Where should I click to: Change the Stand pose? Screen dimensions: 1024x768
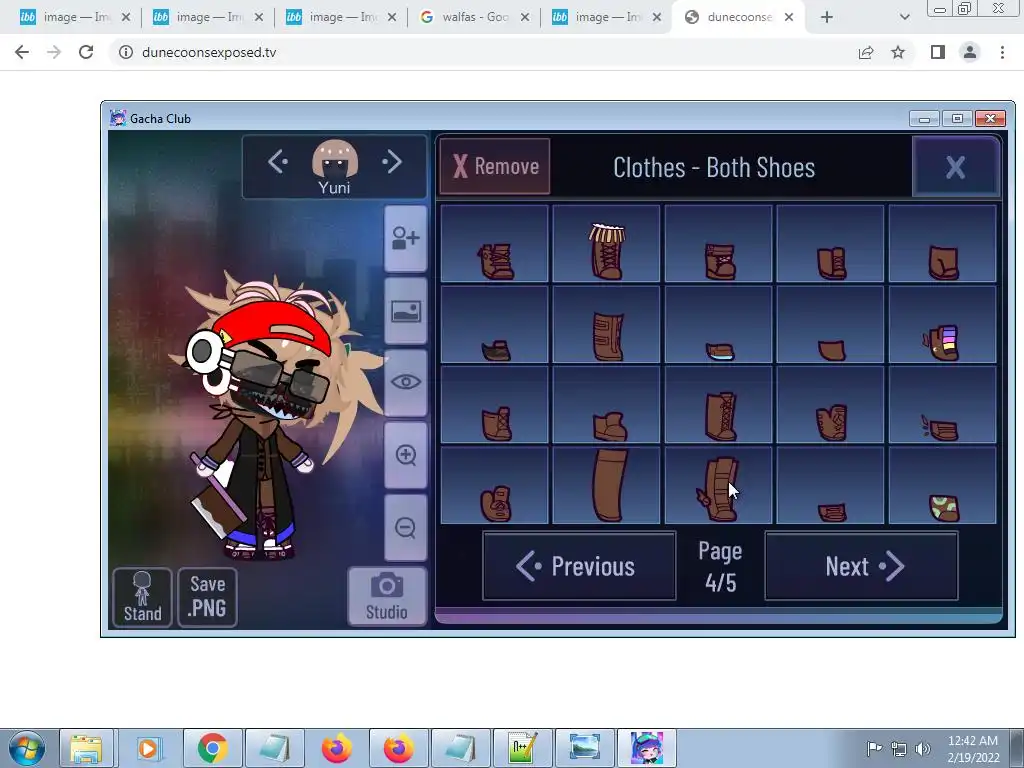pyautogui.click(x=142, y=597)
